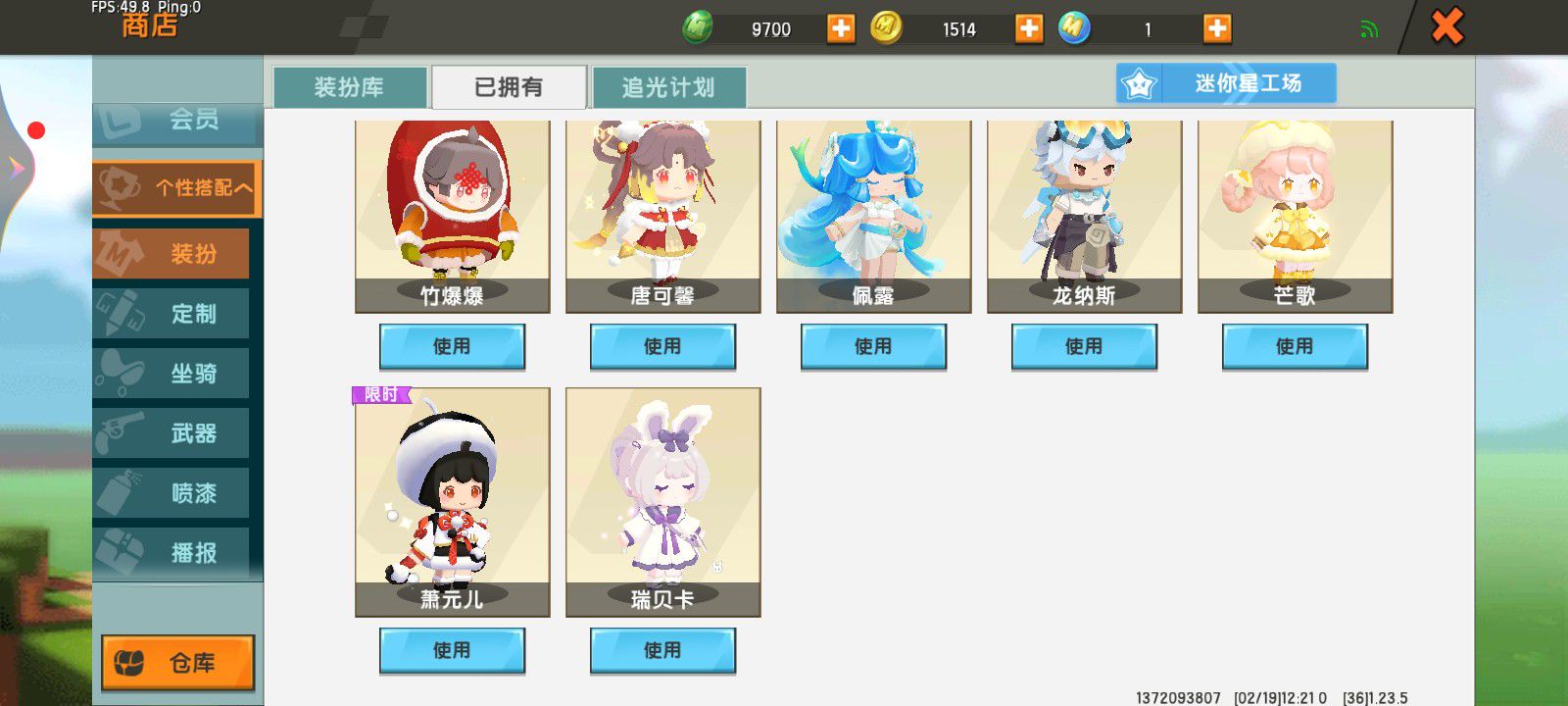The height and width of the screenshot is (706, 1568).
Task: Add more blue mini points
Action: tap(1217, 28)
